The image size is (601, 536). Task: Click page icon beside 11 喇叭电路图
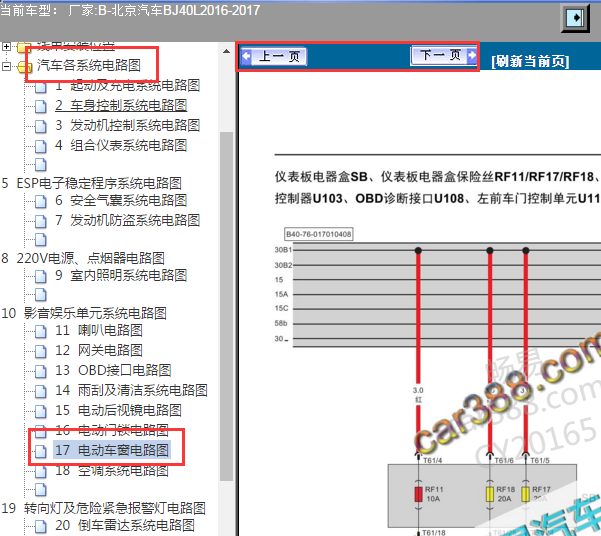pyautogui.click(x=41, y=331)
